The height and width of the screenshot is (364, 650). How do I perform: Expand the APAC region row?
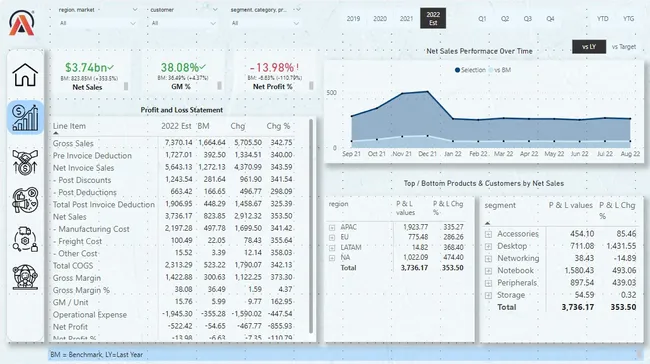point(332,228)
